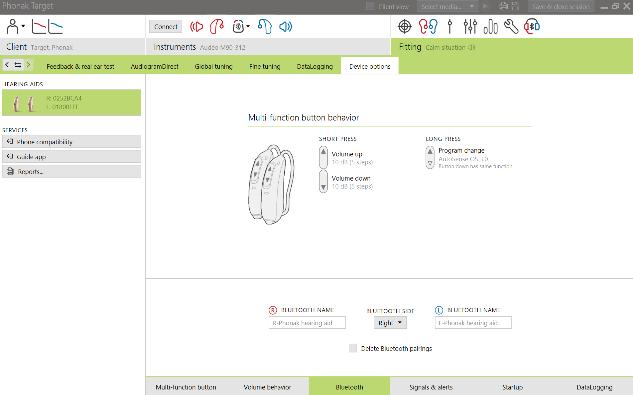This screenshot has height=395, width=633.
Task: Open the audiogram curves icon
Action: click(x=48, y=27)
